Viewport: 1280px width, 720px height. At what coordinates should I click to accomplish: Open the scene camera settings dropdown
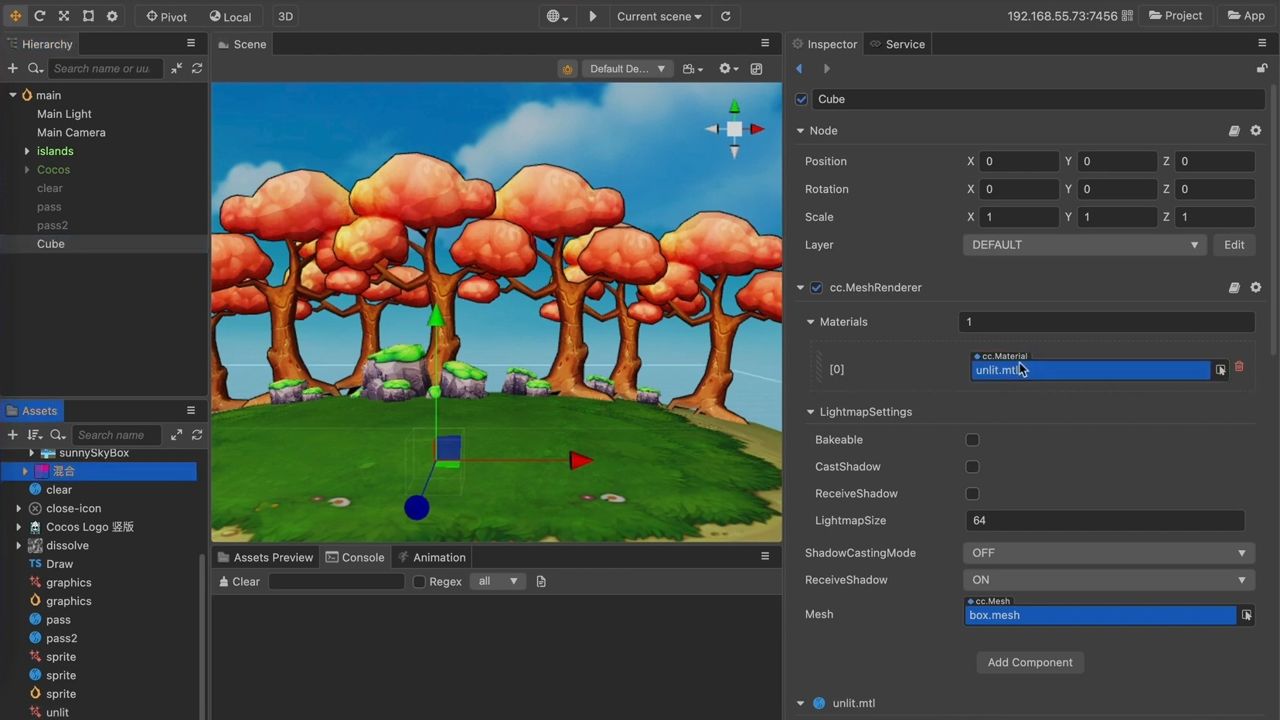[x=693, y=69]
